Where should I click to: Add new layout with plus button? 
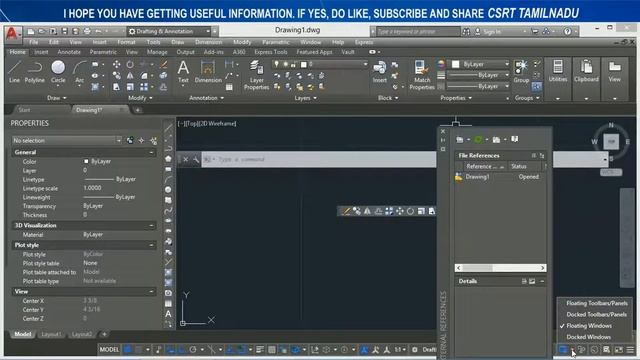pos(104,334)
